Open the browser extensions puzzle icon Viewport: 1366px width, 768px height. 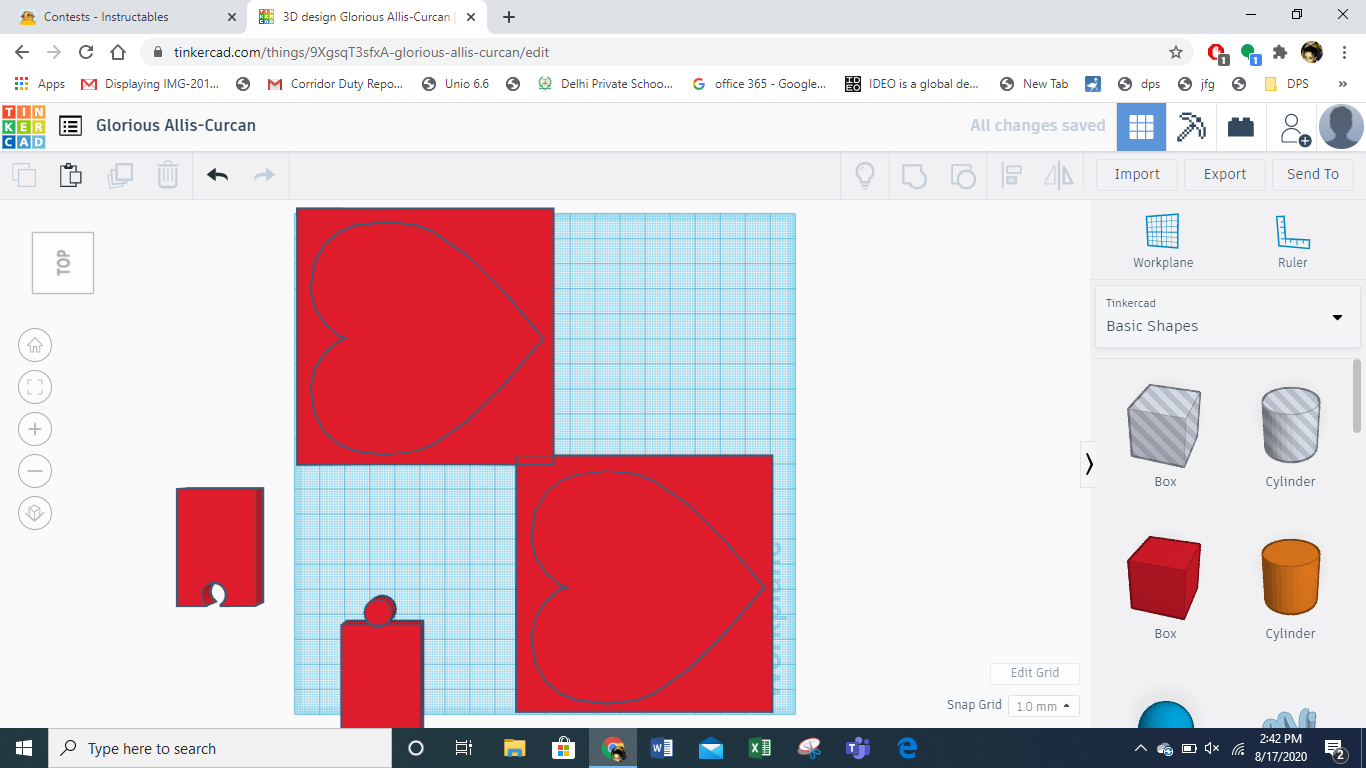(x=1279, y=52)
